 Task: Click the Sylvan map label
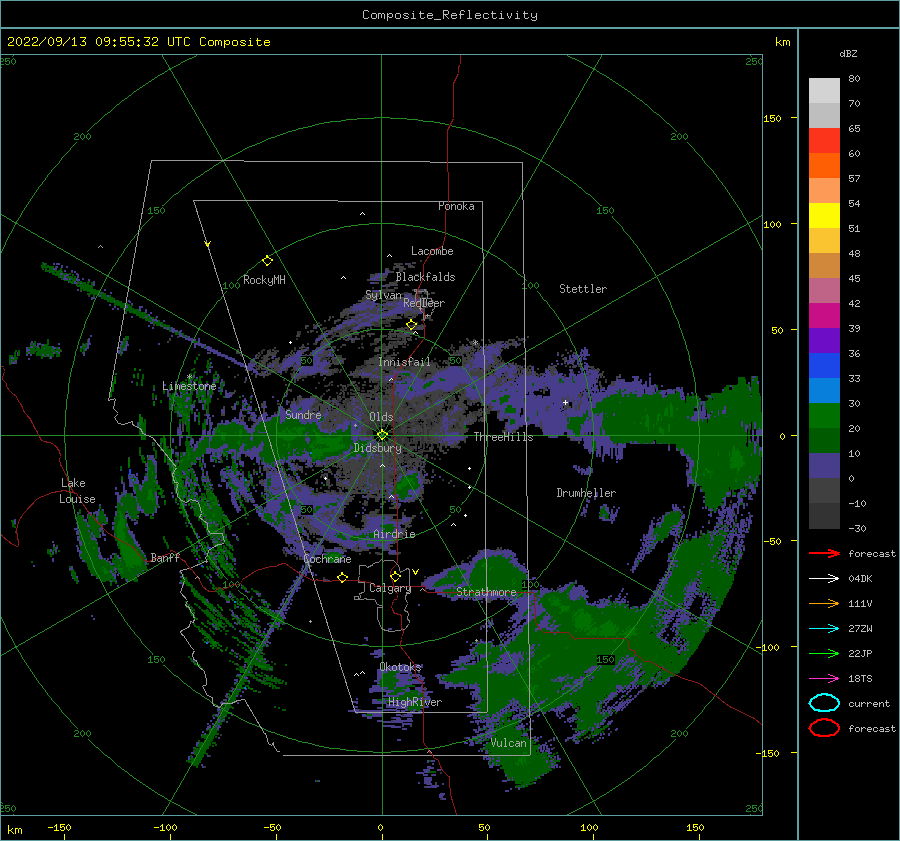point(383,295)
